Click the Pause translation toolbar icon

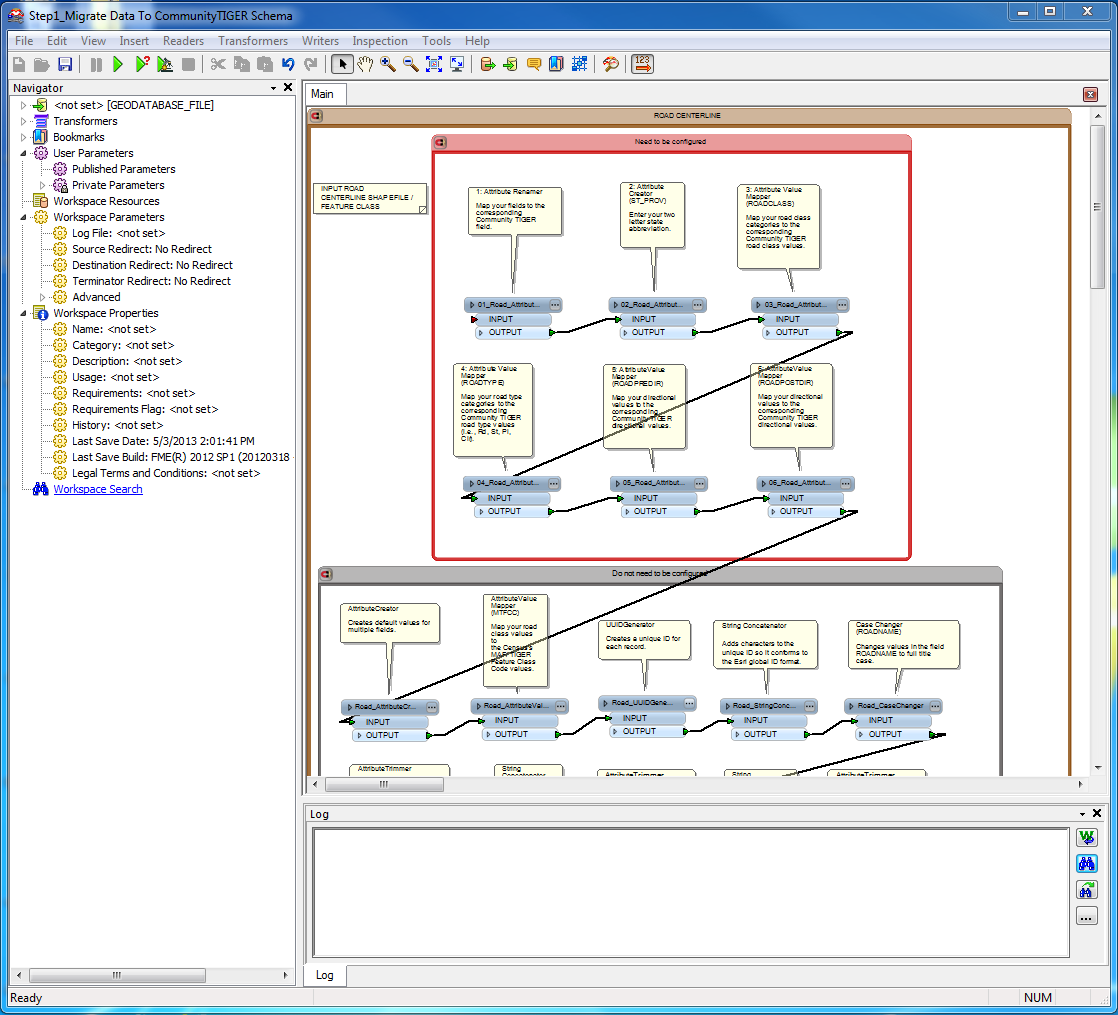click(96, 65)
